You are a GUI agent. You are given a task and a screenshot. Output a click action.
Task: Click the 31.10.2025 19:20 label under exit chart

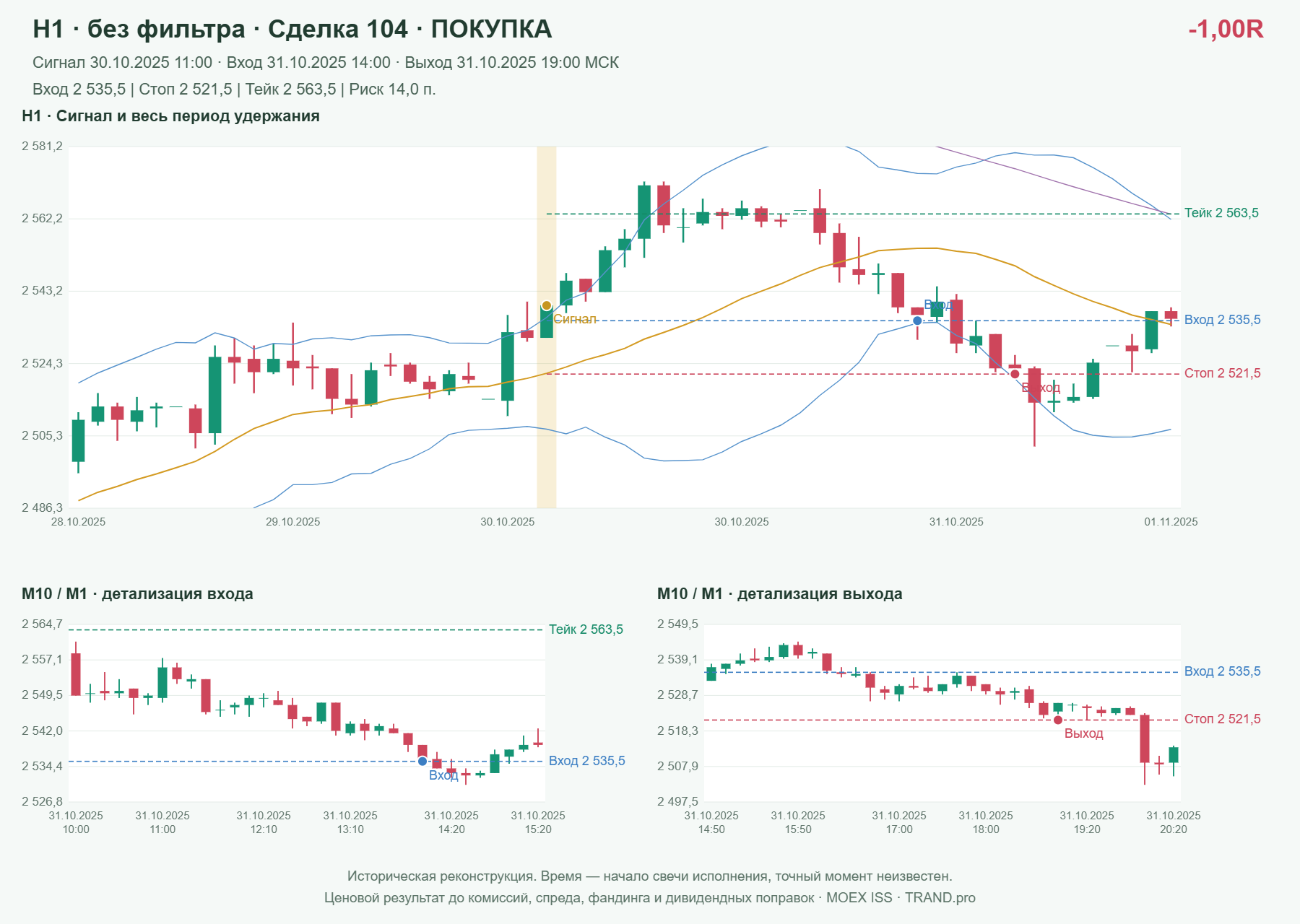pos(1087,822)
